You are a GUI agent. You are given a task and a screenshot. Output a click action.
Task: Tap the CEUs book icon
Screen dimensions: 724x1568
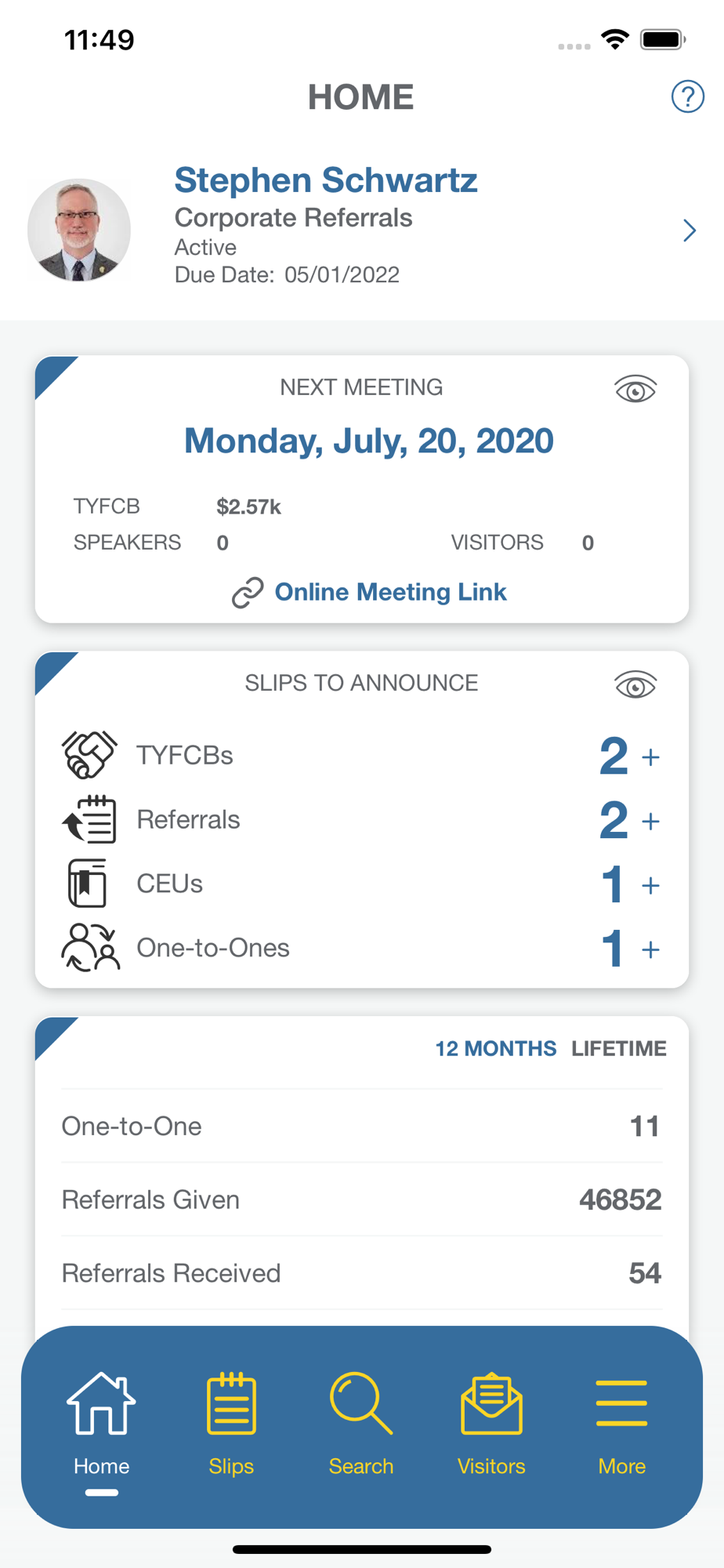point(87,884)
